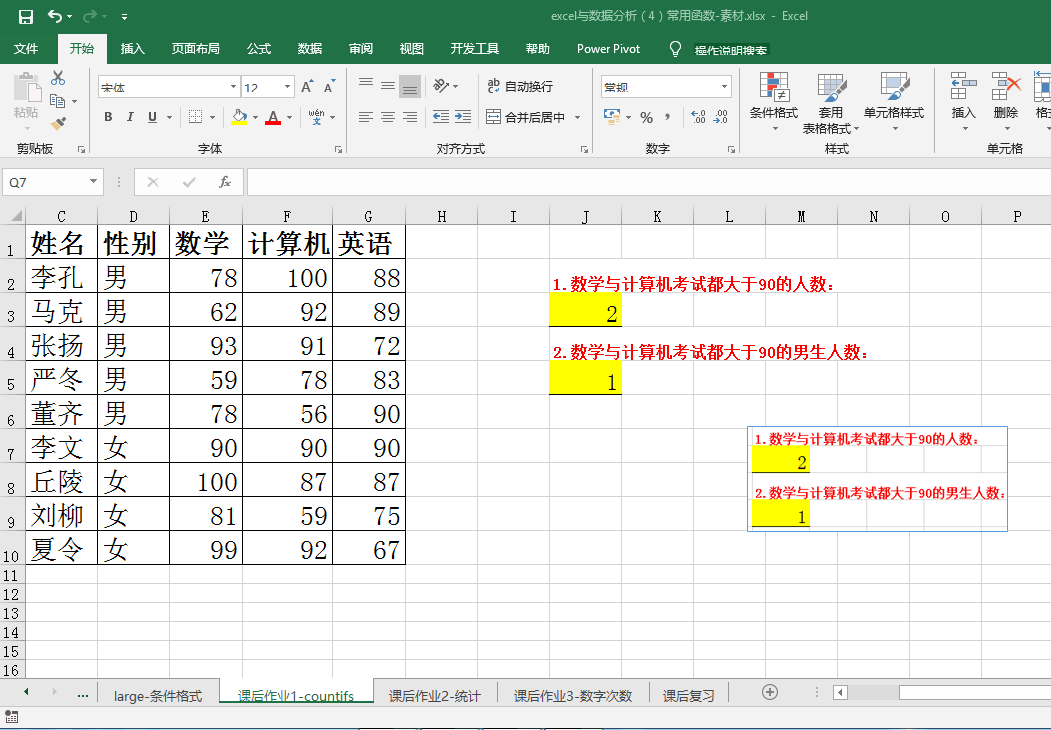The image size is (1051, 730).
Task: Apply red font color A
Action: pyautogui.click(x=273, y=117)
